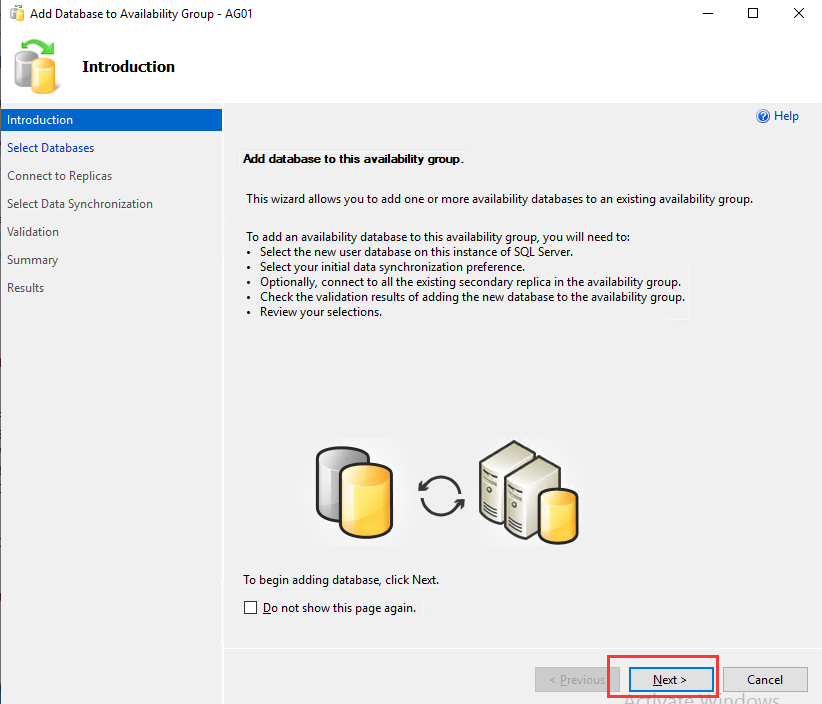The image size is (822, 704).
Task: Click the wizard database icon beside Introduction heading
Action: [38, 66]
